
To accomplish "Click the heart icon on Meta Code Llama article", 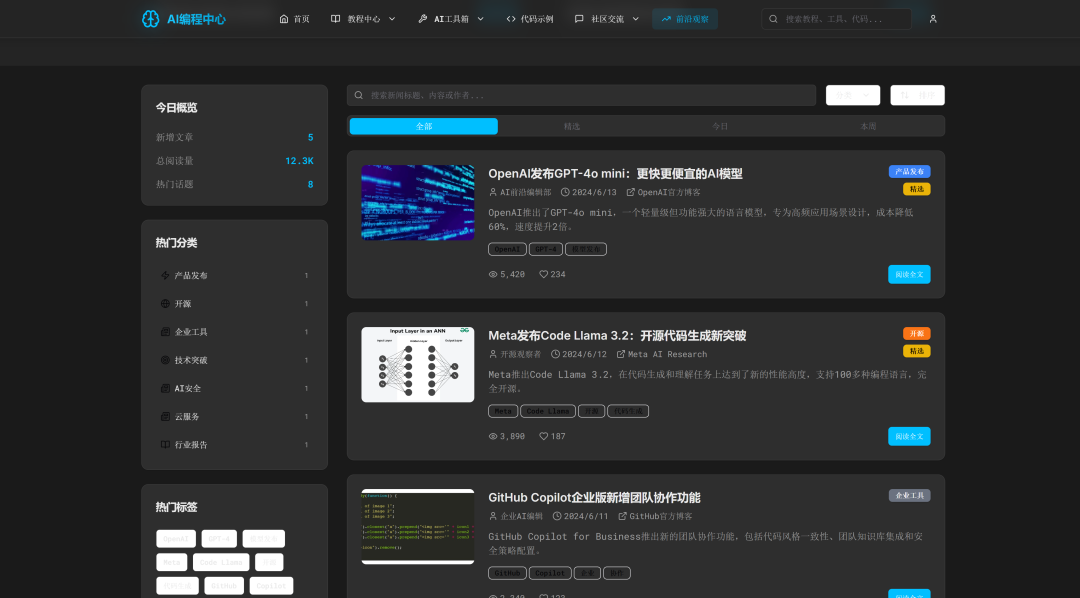I will pos(544,436).
